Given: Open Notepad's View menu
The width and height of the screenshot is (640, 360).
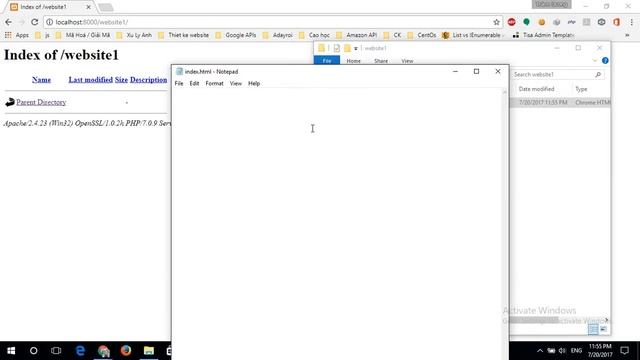Looking at the screenshot, I should tap(236, 83).
